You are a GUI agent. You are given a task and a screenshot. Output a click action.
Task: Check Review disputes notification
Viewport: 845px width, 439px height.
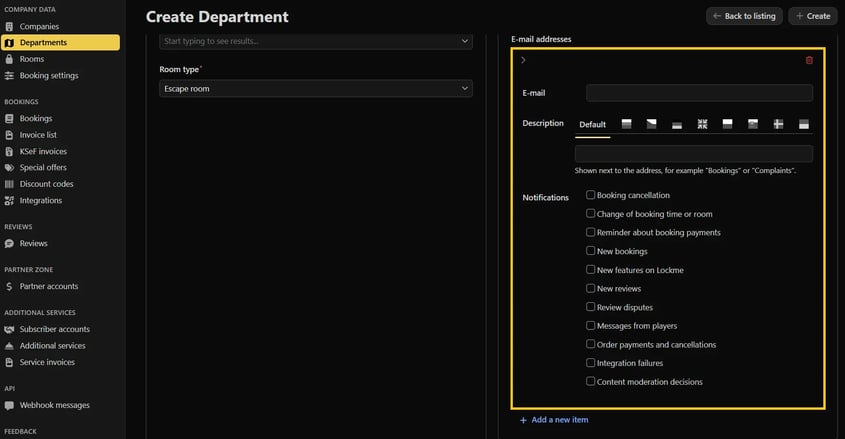[591, 307]
